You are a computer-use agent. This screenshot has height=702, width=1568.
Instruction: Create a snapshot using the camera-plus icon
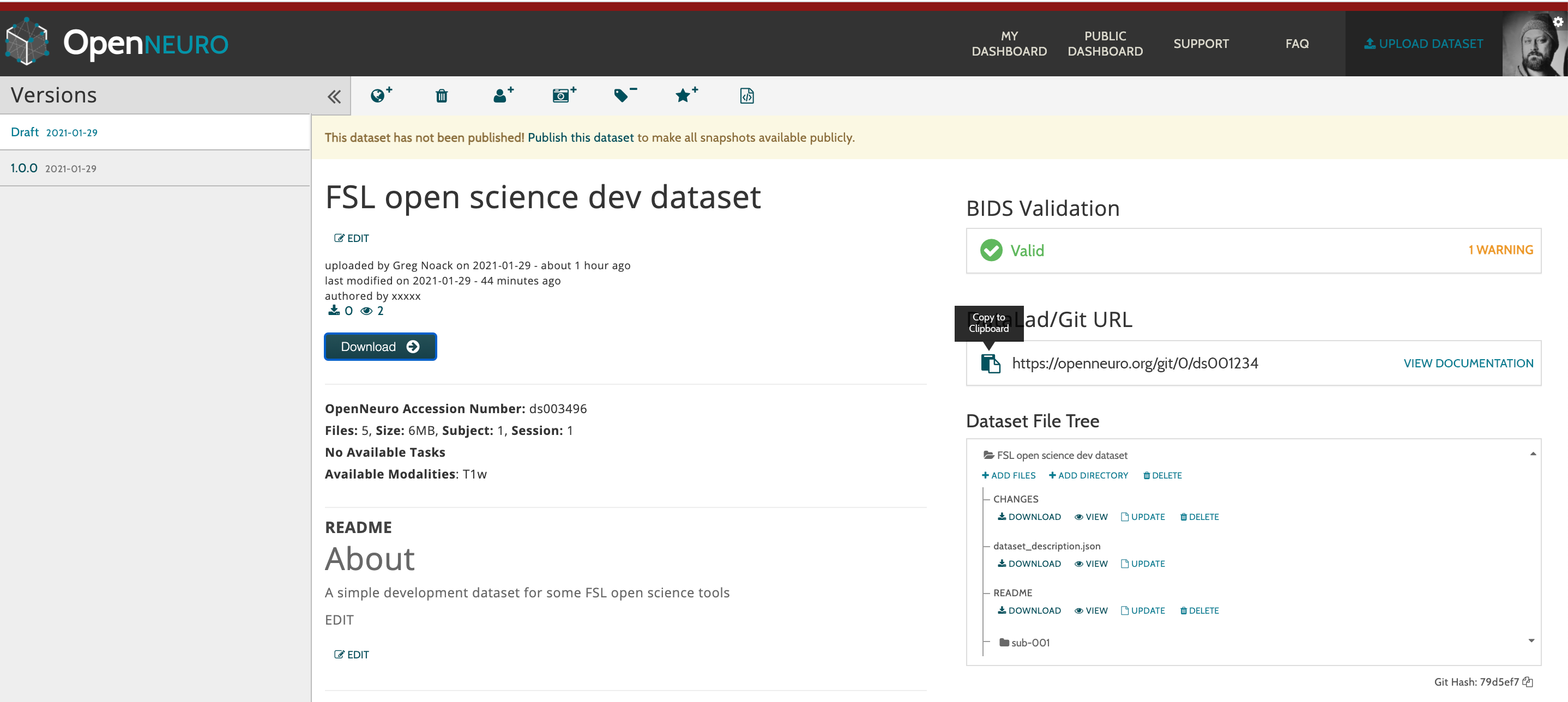tap(564, 95)
